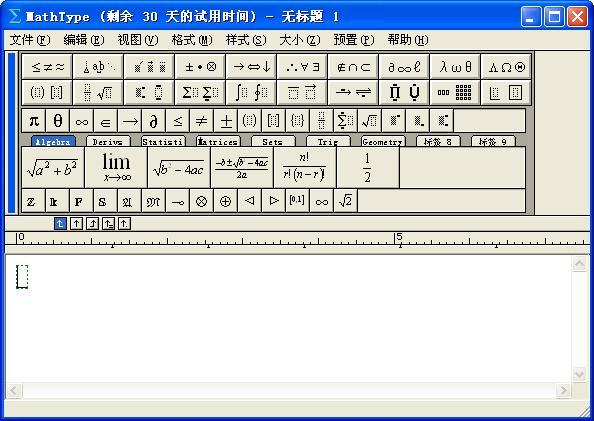This screenshot has height=421, width=594.
Task: Open the boxes templates palette
Action: 506,92
